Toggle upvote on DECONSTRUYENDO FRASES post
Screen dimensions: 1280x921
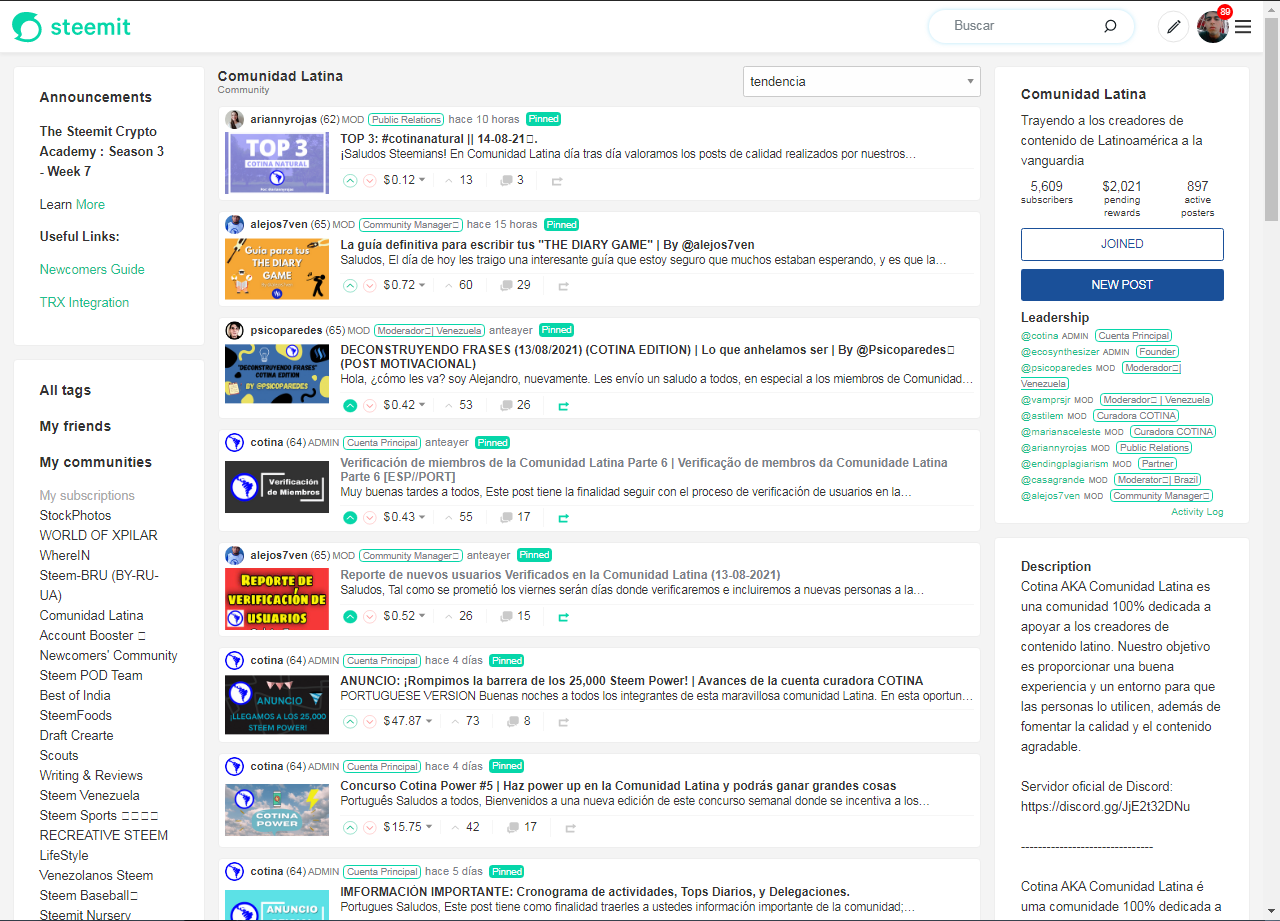pos(350,405)
